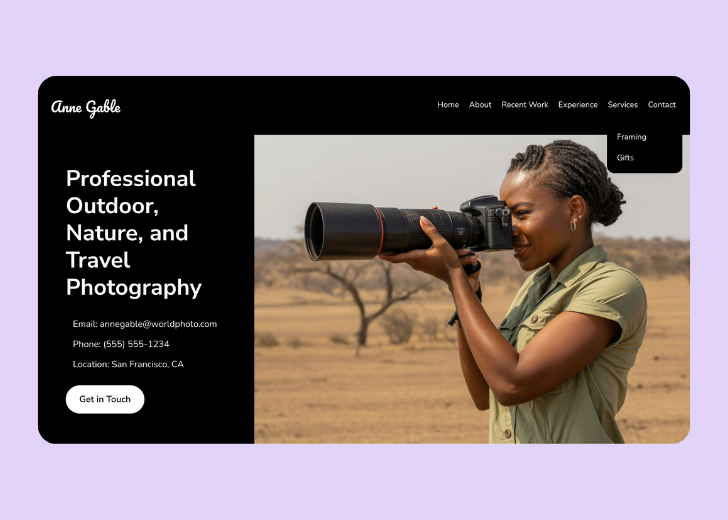Click the (555) 555-1234 phone number
Viewport: 728px width, 520px height.
(x=136, y=344)
